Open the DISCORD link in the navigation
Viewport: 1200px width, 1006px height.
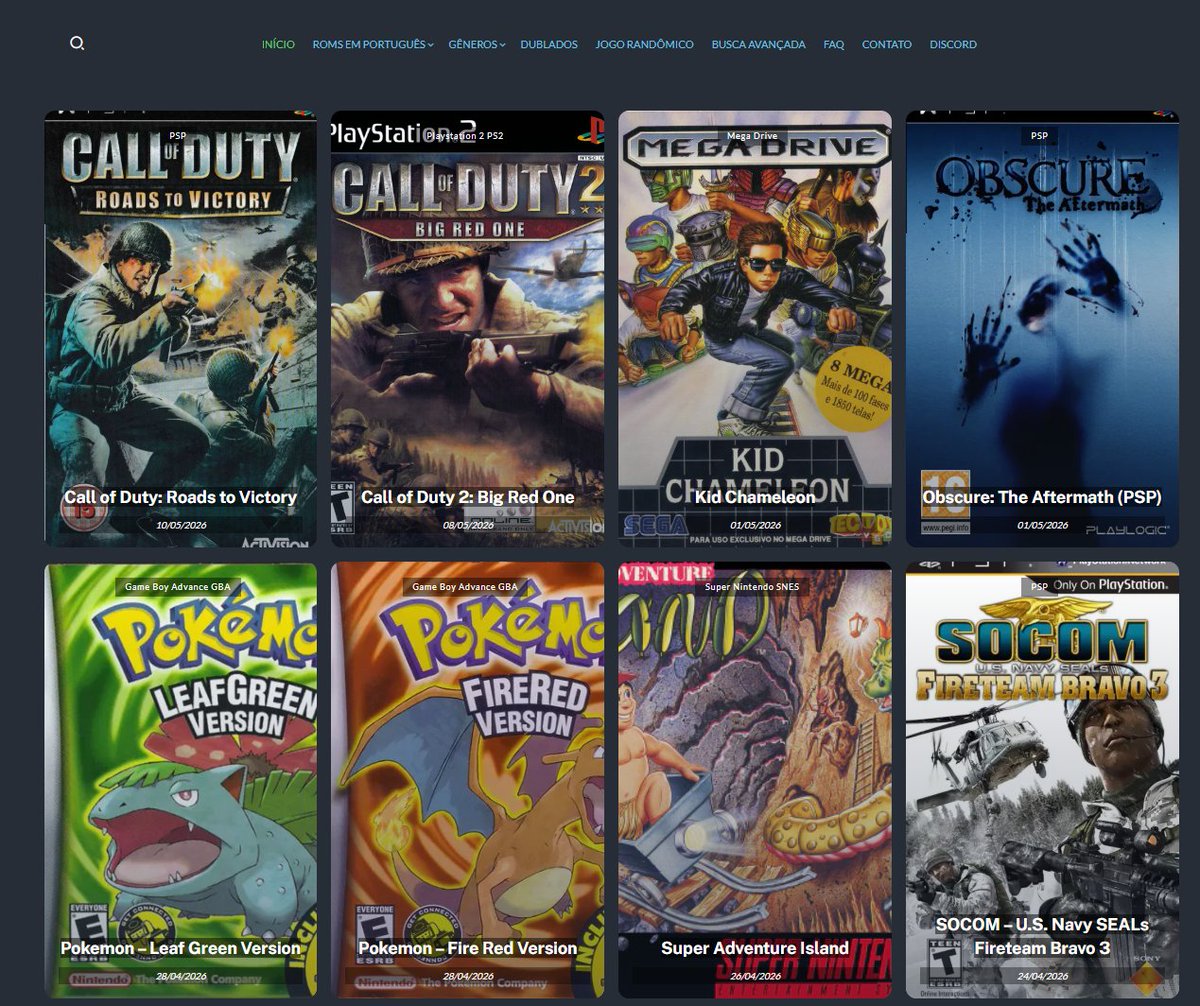pyautogui.click(x=953, y=45)
